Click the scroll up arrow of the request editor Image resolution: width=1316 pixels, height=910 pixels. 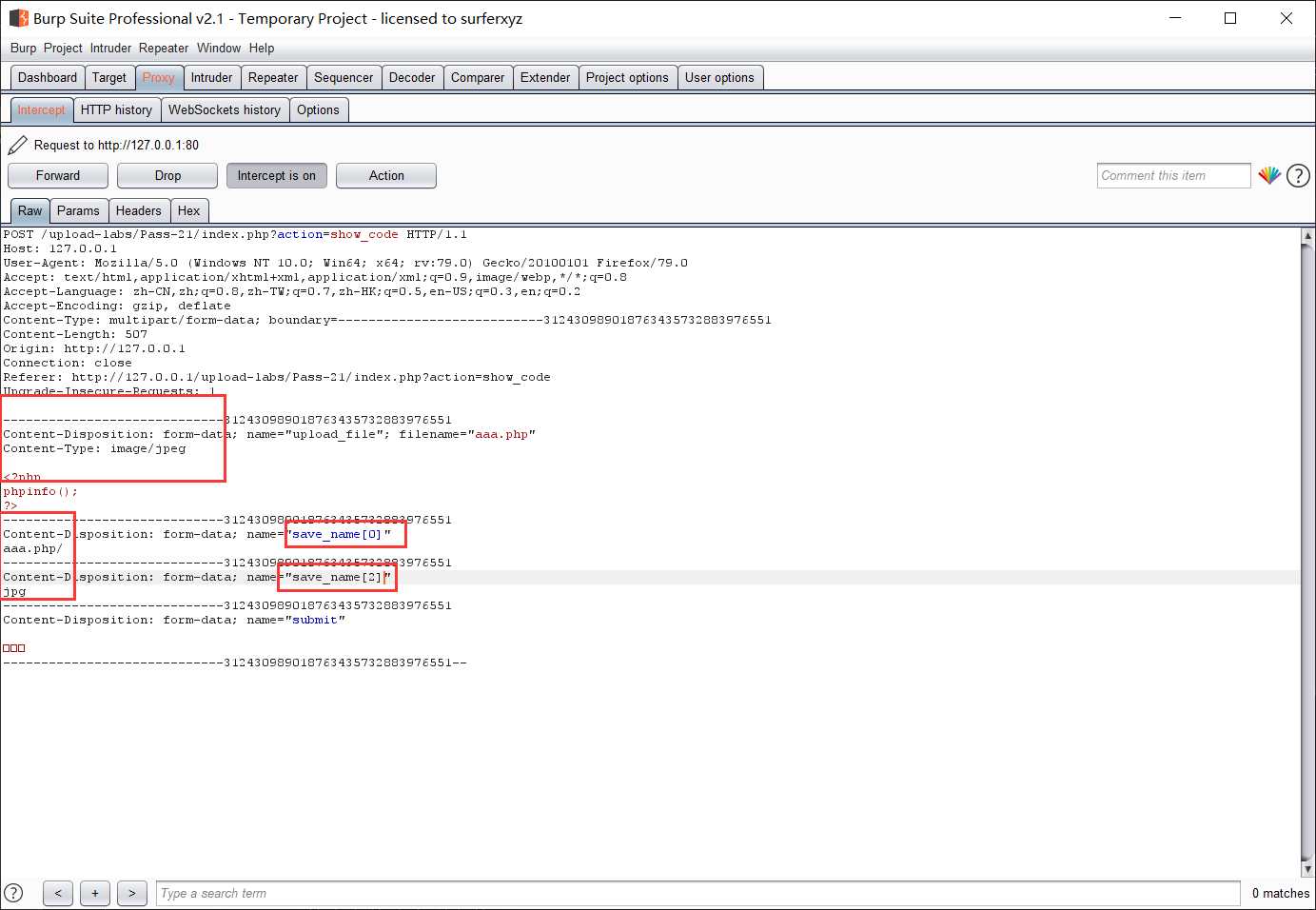[x=1307, y=235]
